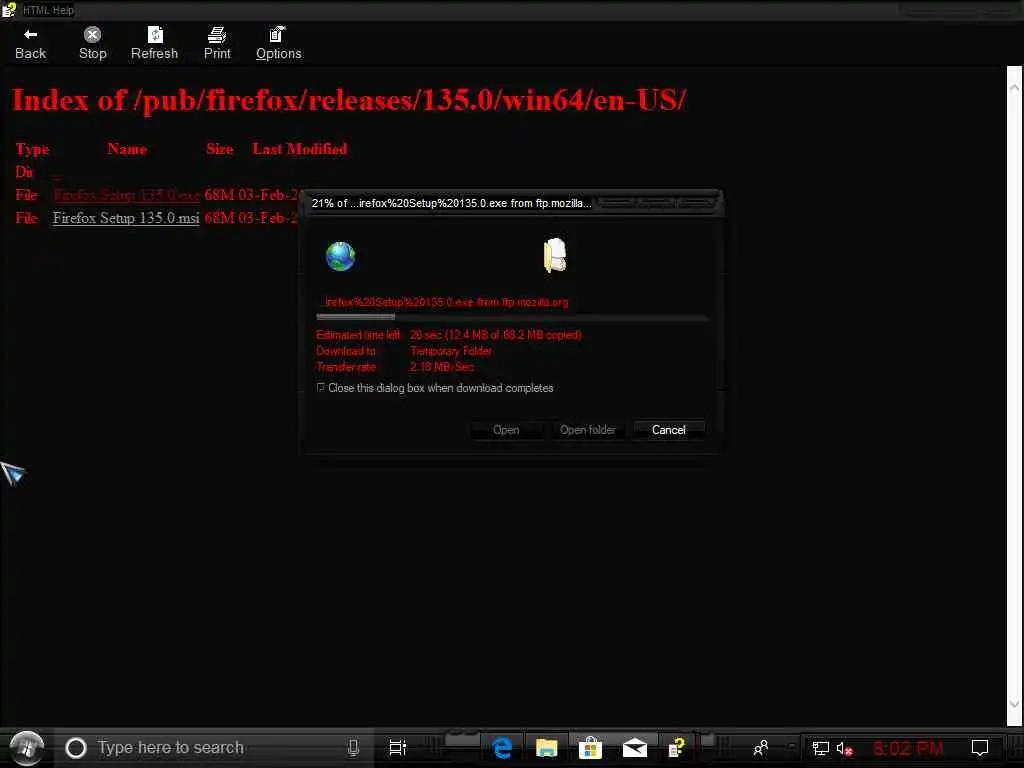Click the download progress bar
Screen dimensions: 1024x768
[511, 317]
